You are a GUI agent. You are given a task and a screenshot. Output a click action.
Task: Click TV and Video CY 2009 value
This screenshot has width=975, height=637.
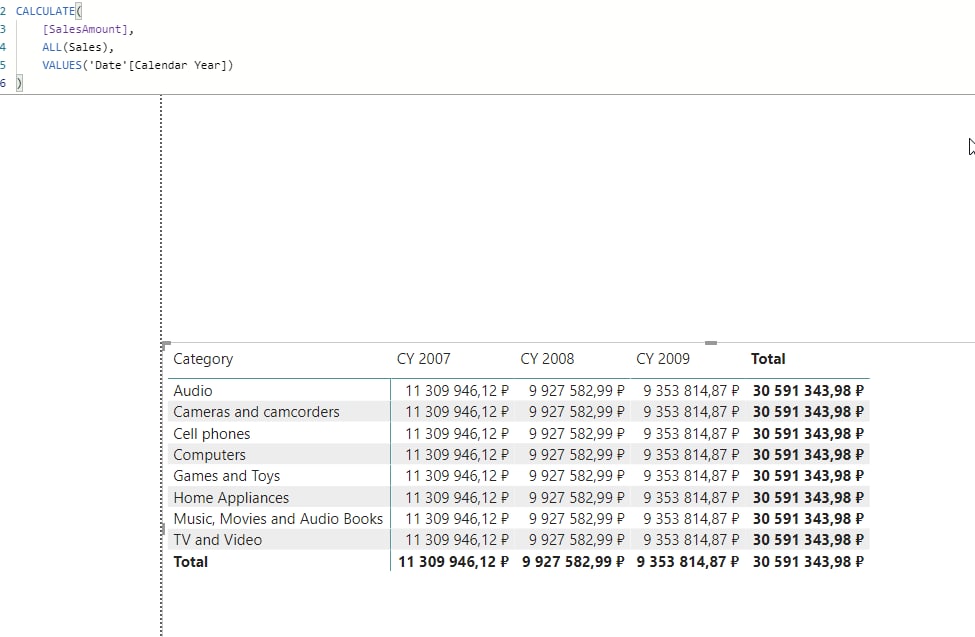[691, 540]
